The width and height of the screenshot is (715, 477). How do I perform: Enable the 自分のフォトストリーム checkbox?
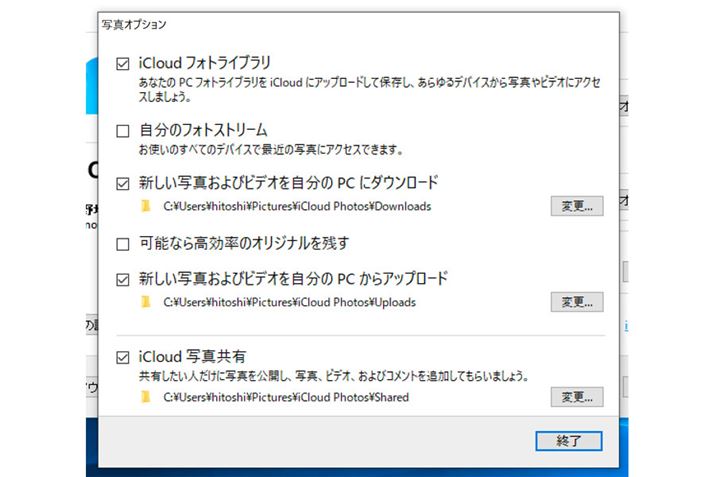tap(123, 130)
